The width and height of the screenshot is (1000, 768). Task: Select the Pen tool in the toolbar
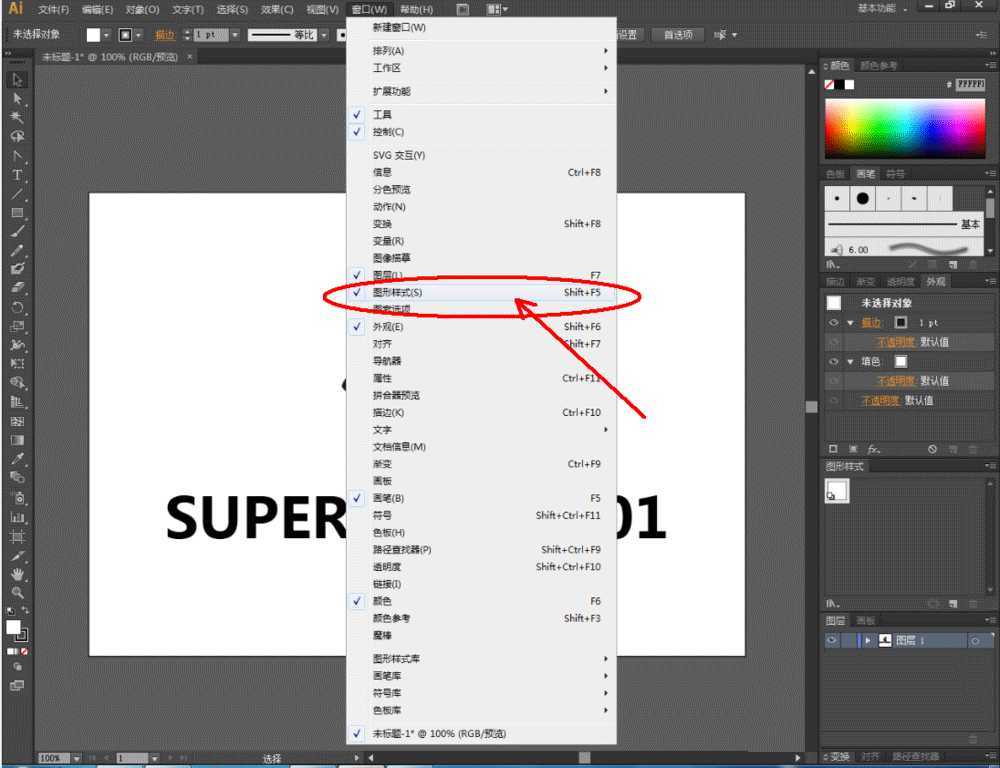pos(15,157)
